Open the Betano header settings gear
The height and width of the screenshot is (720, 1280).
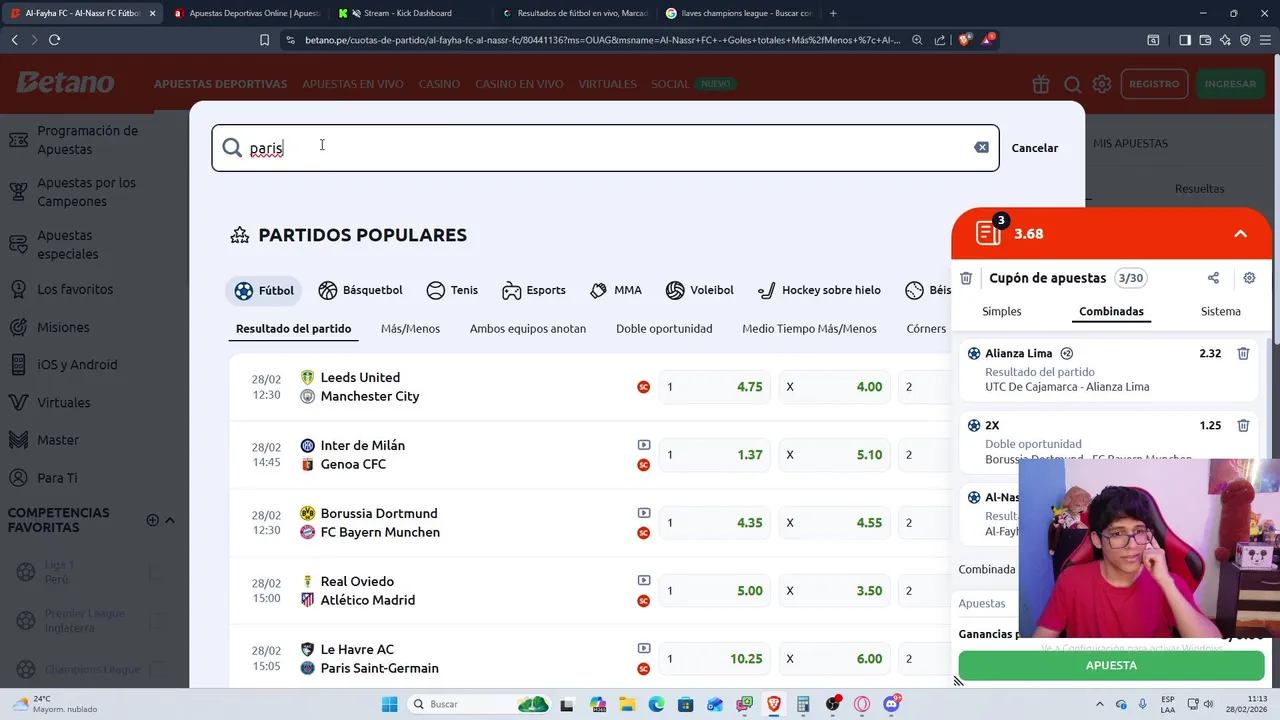point(1102,84)
